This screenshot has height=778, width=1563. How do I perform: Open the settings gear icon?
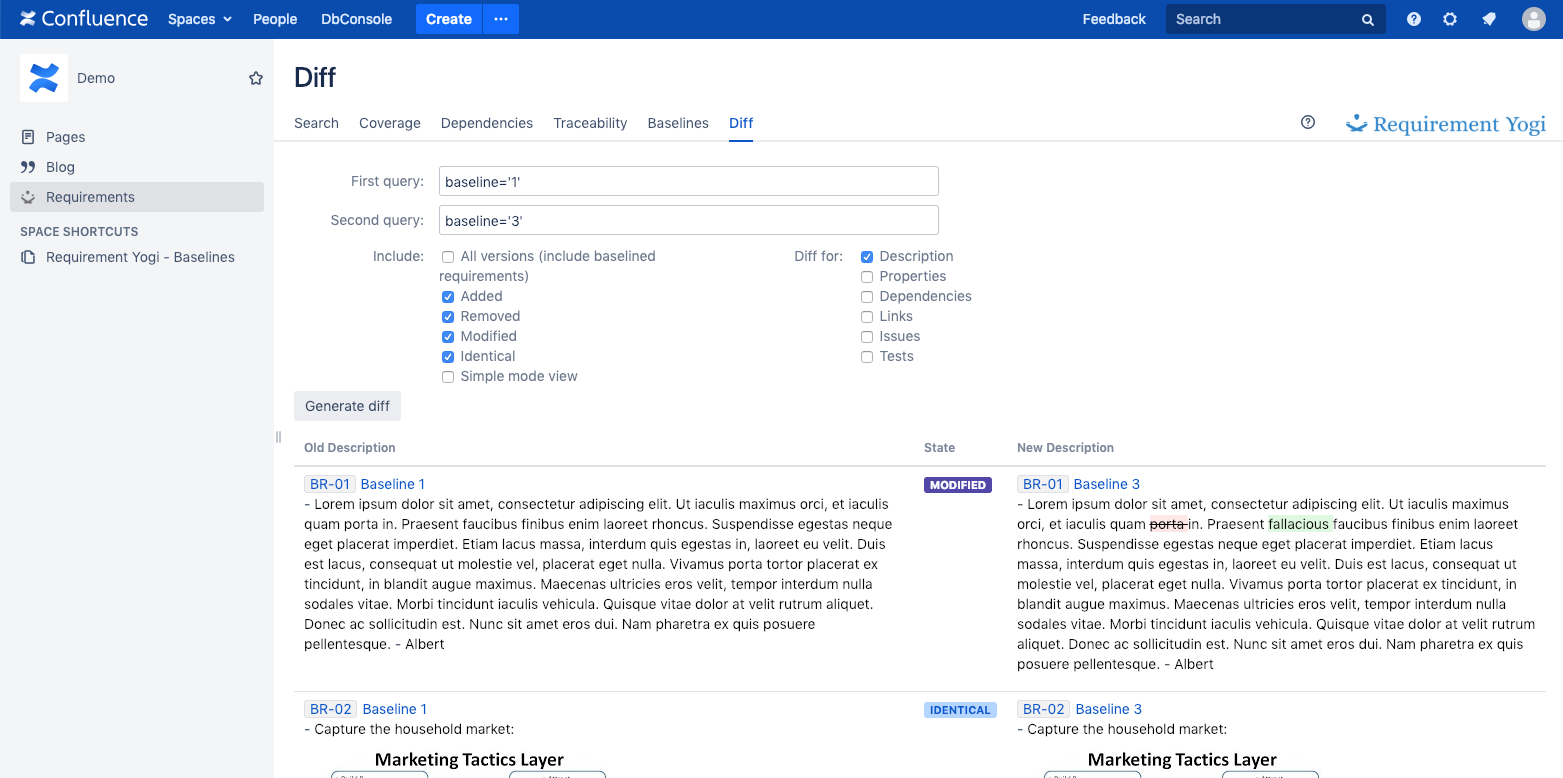1450,19
